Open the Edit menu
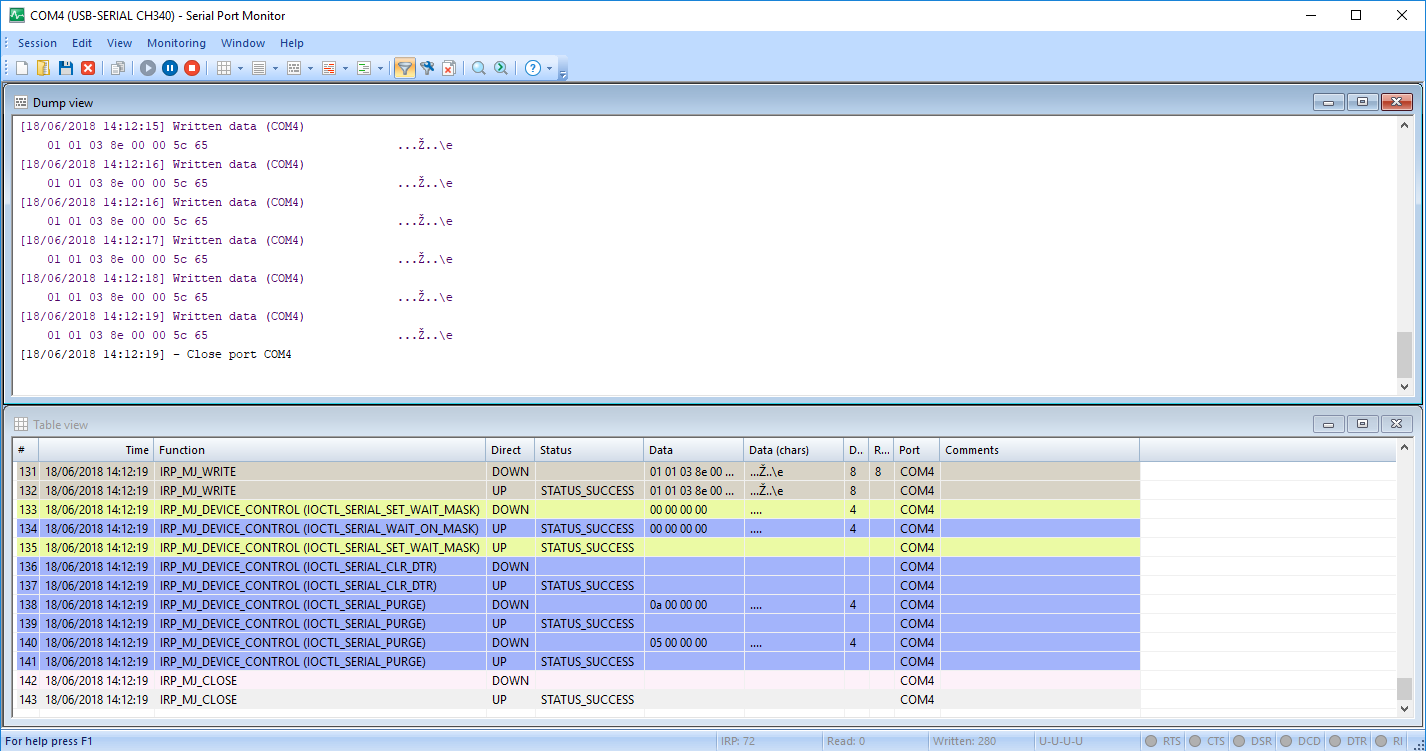The image size is (1426, 751). point(82,43)
